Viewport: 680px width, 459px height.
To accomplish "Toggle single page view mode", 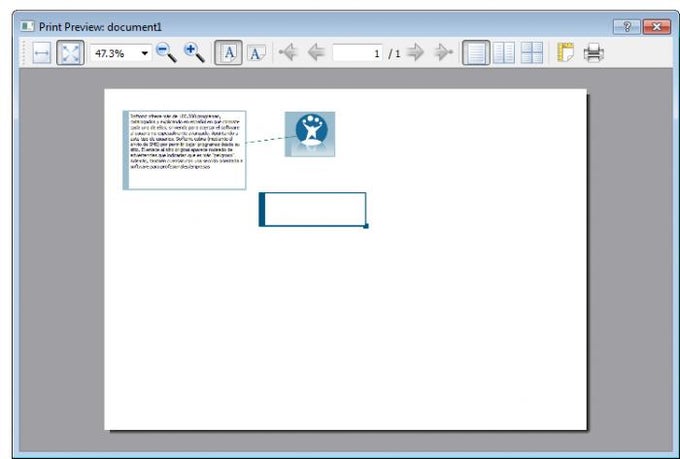I will coord(476,53).
